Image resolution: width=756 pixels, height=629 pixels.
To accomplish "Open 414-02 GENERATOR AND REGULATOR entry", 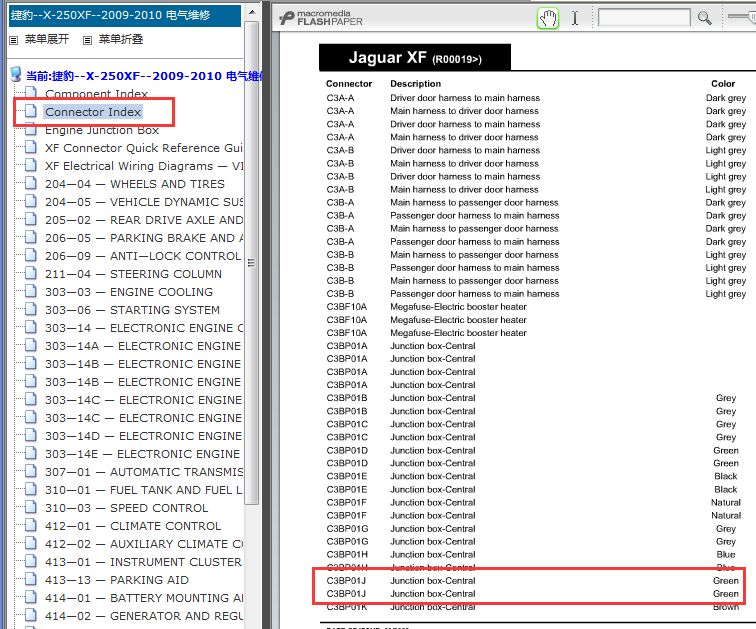I will [x=144, y=616].
